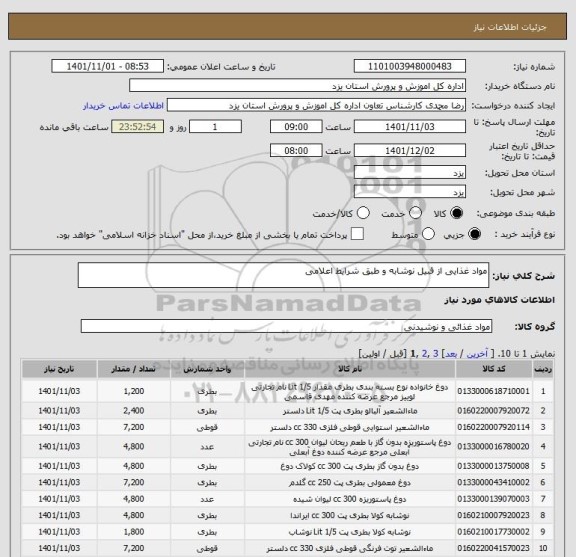The image size is (576, 557).
Task: Click product code 0160220007920114
Action: coord(493,427)
